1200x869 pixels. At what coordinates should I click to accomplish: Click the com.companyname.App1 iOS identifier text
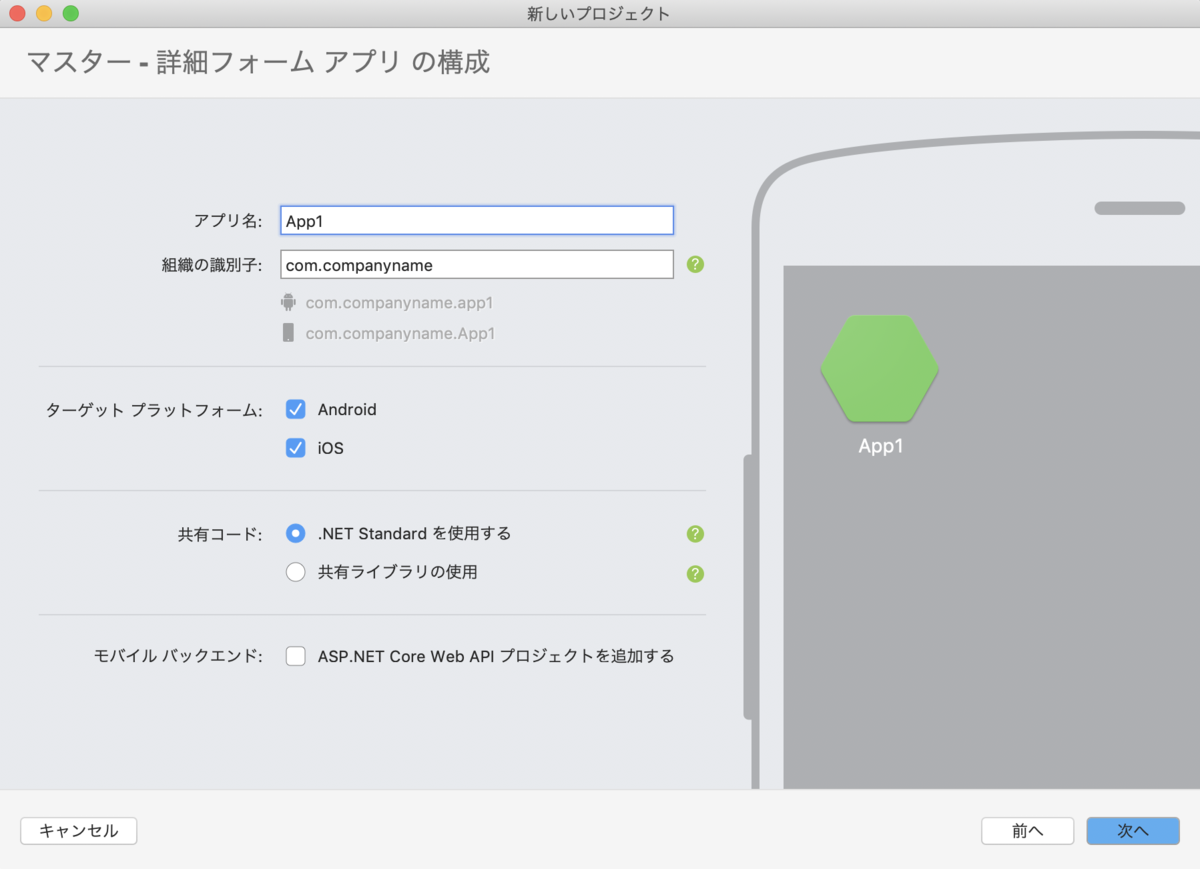400,334
